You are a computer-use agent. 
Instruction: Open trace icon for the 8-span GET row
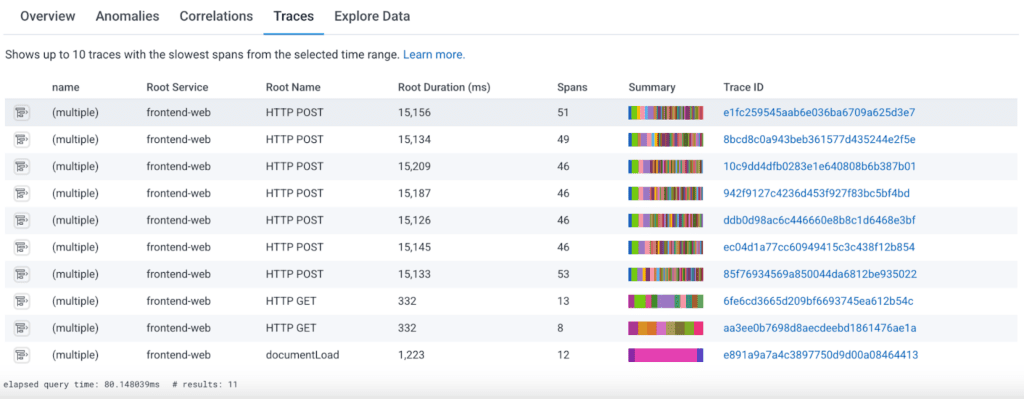click(x=21, y=328)
